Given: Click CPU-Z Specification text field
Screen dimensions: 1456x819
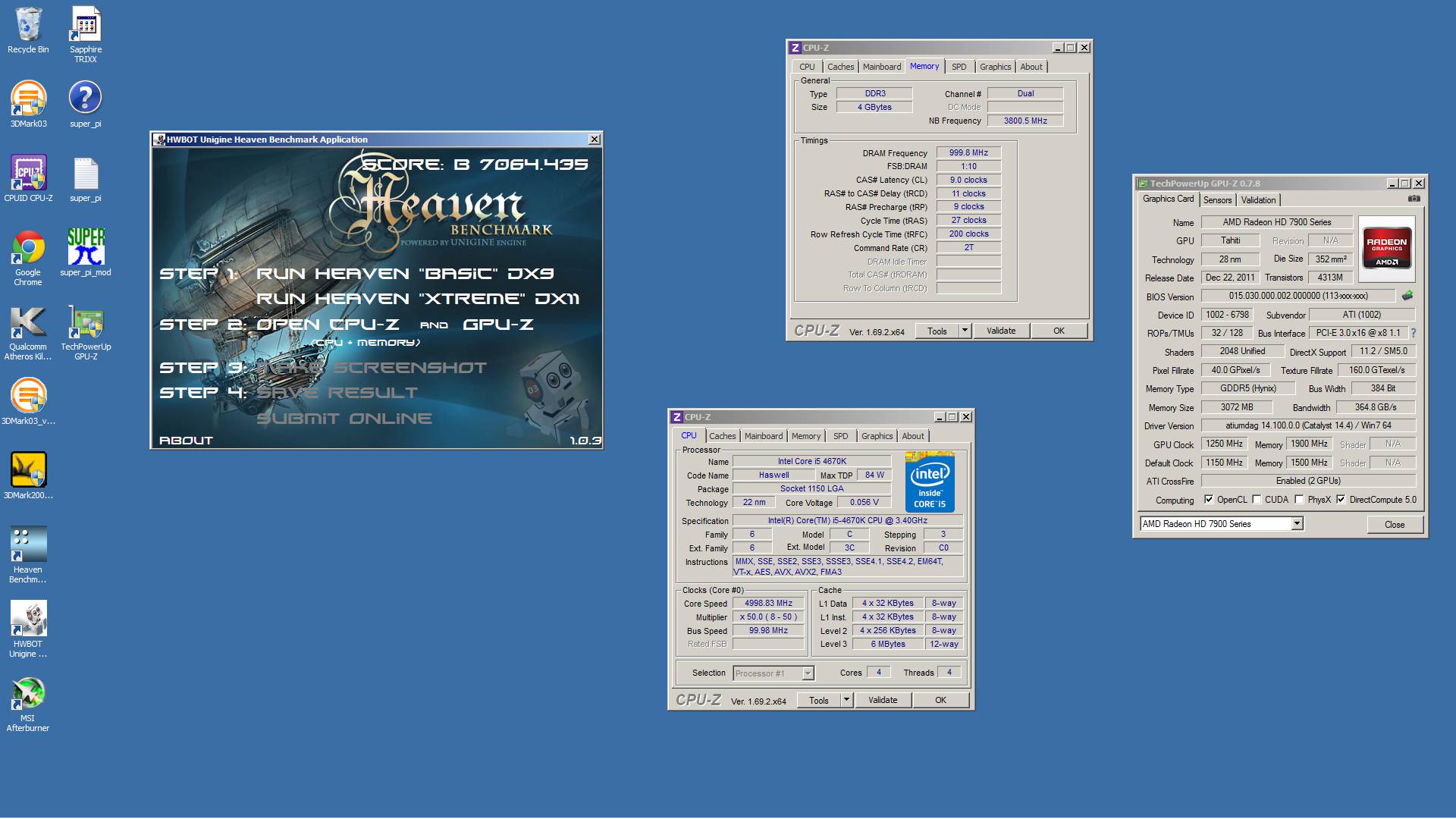Looking at the screenshot, I should [x=847, y=521].
